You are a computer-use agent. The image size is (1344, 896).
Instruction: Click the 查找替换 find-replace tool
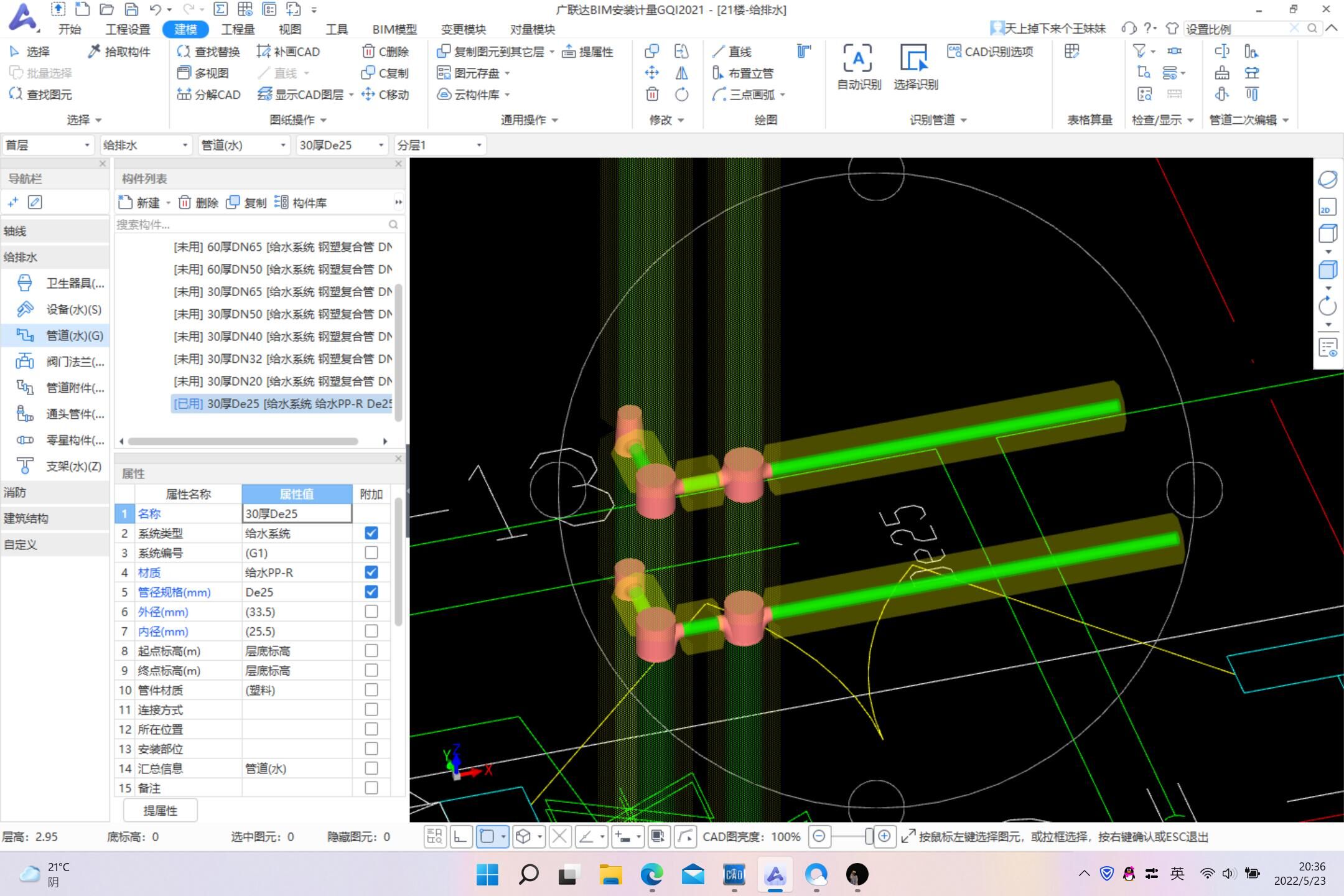click(208, 52)
